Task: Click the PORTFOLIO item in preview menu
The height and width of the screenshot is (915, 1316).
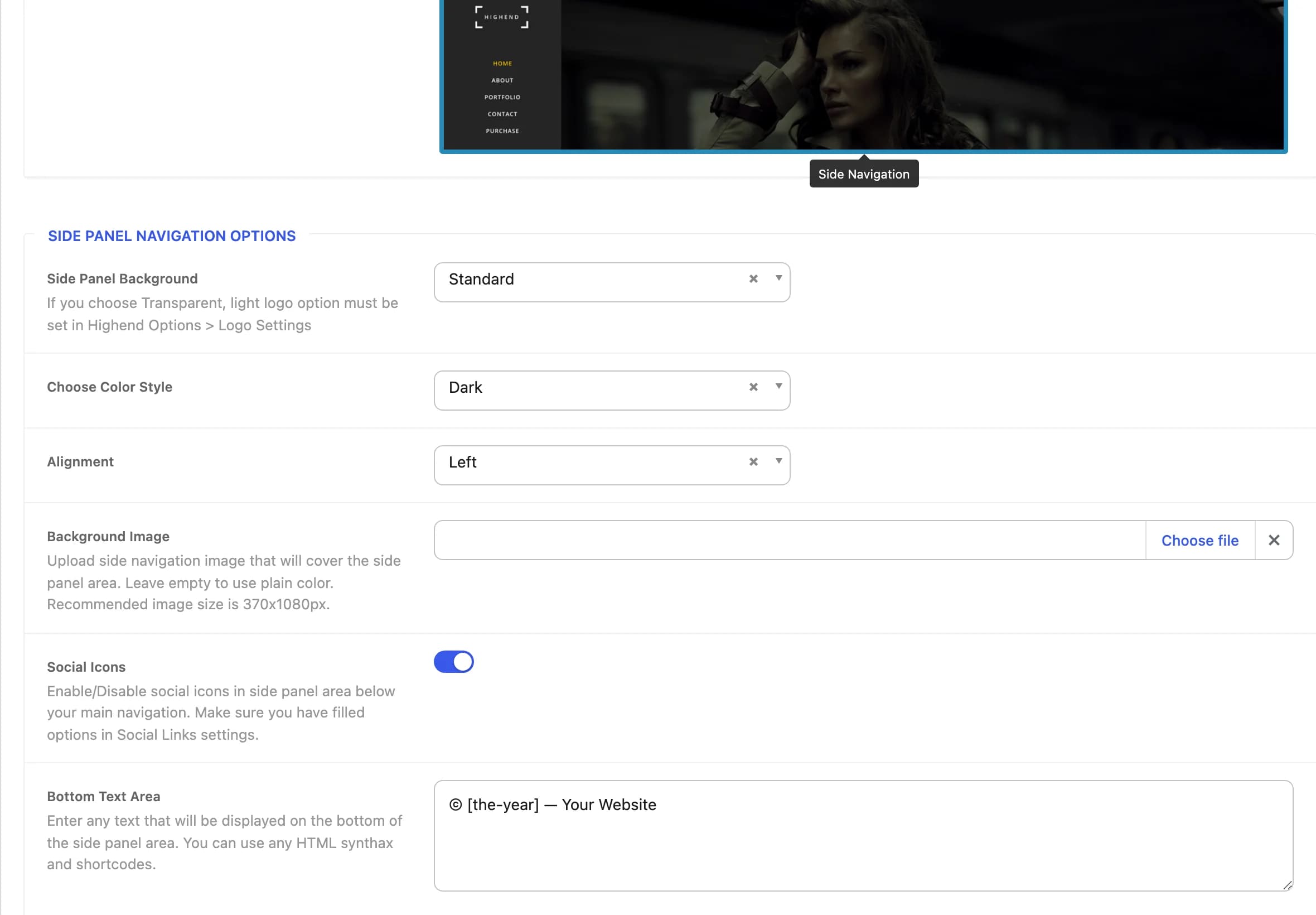Action: pos(502,98)
